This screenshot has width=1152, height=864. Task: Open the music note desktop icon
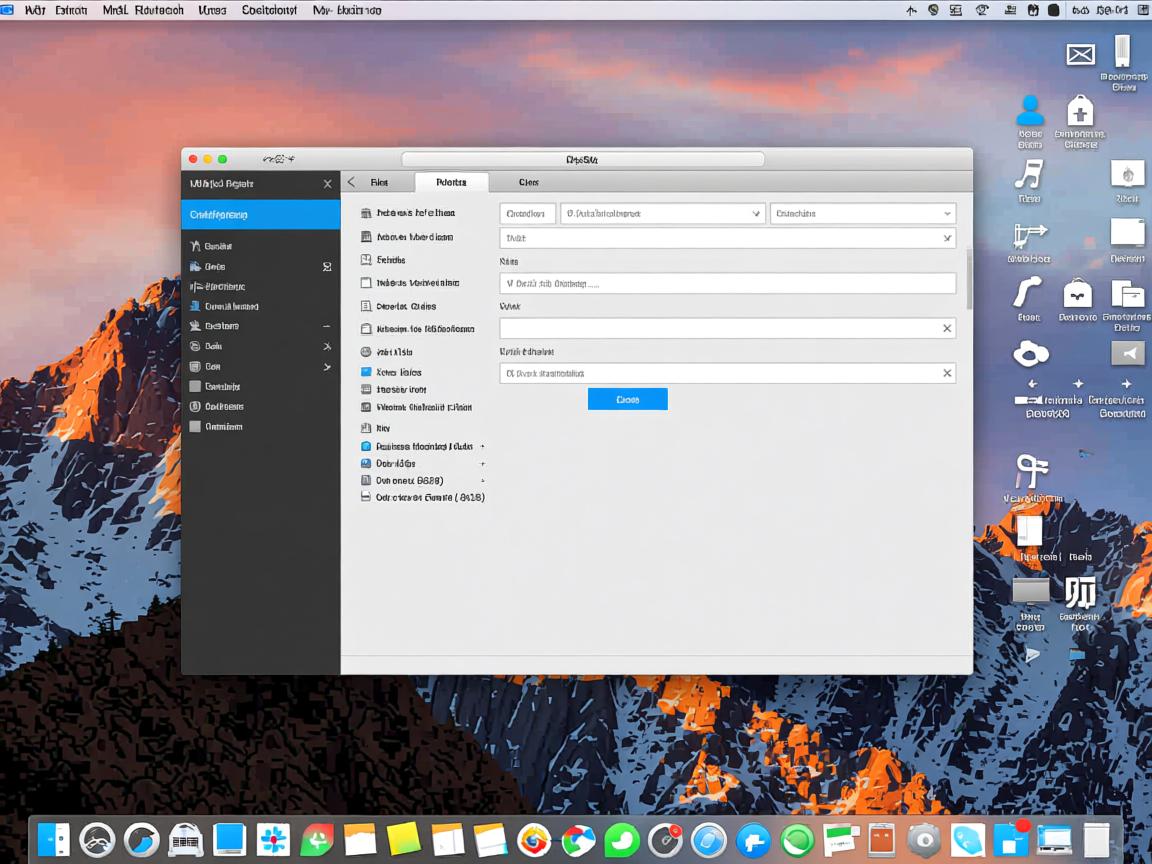pyautogui.click(x=1028, y=175)
